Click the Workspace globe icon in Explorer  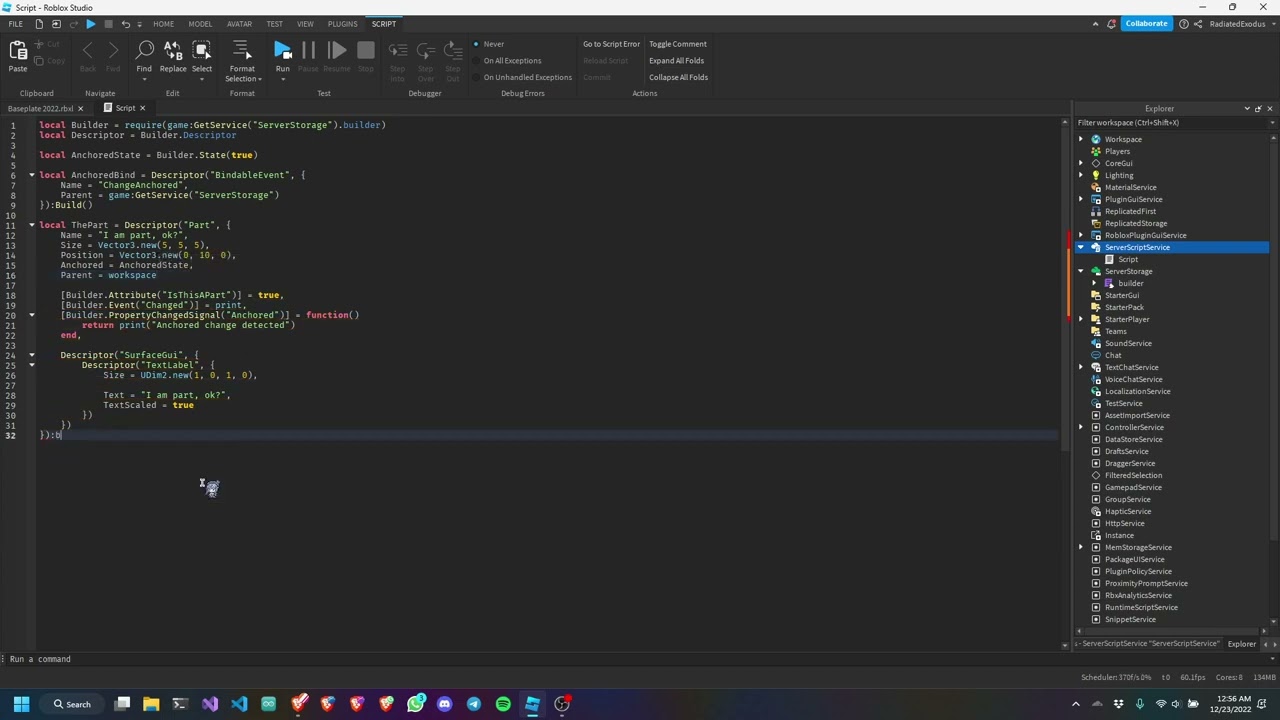click(x=1096, y=139)
